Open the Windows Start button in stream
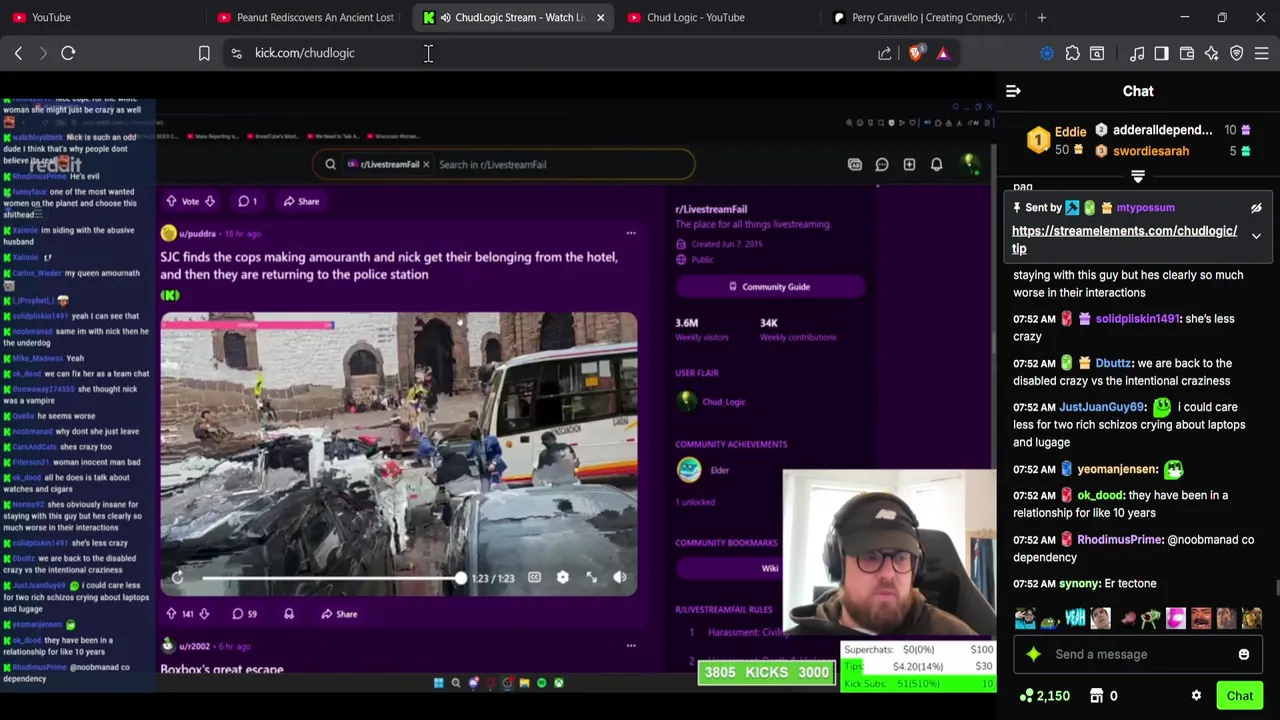The width and height of the screenshot is (1280, 720). 438,683
